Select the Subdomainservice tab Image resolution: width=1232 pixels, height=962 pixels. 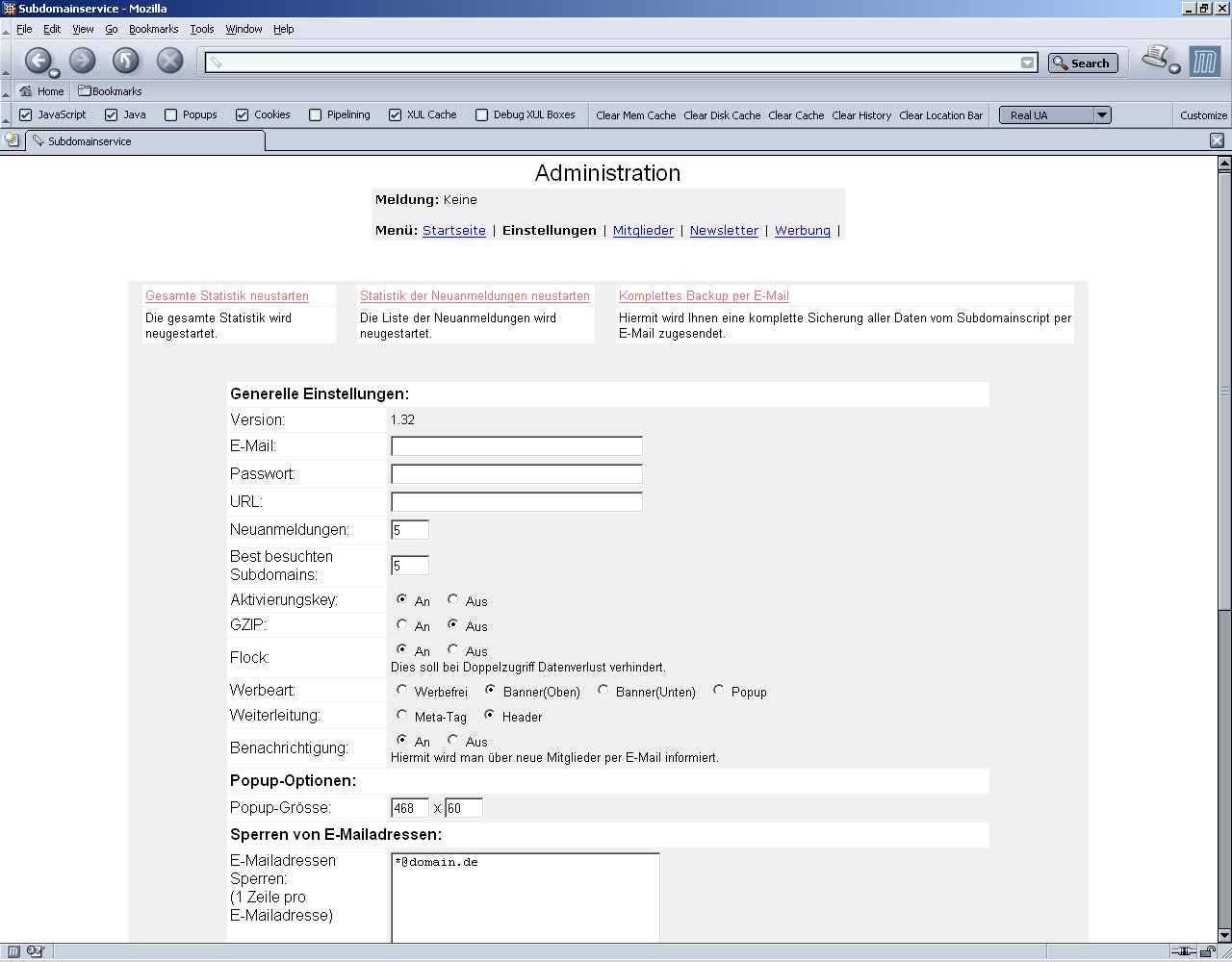click(145, 140)
